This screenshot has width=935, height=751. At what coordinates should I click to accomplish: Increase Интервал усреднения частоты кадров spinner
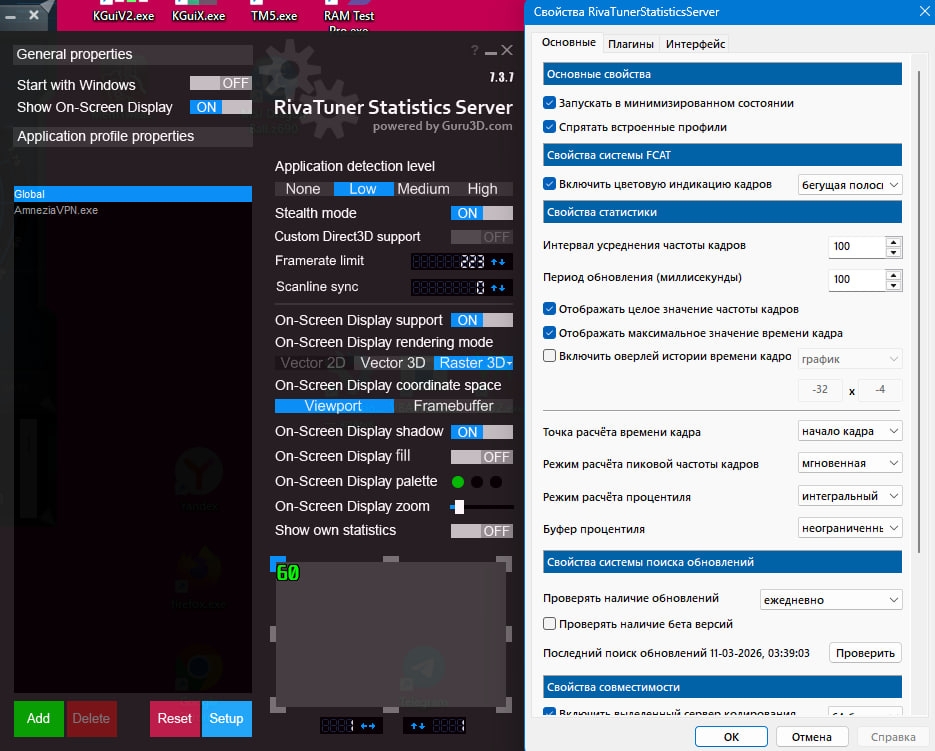pos(893,242)
